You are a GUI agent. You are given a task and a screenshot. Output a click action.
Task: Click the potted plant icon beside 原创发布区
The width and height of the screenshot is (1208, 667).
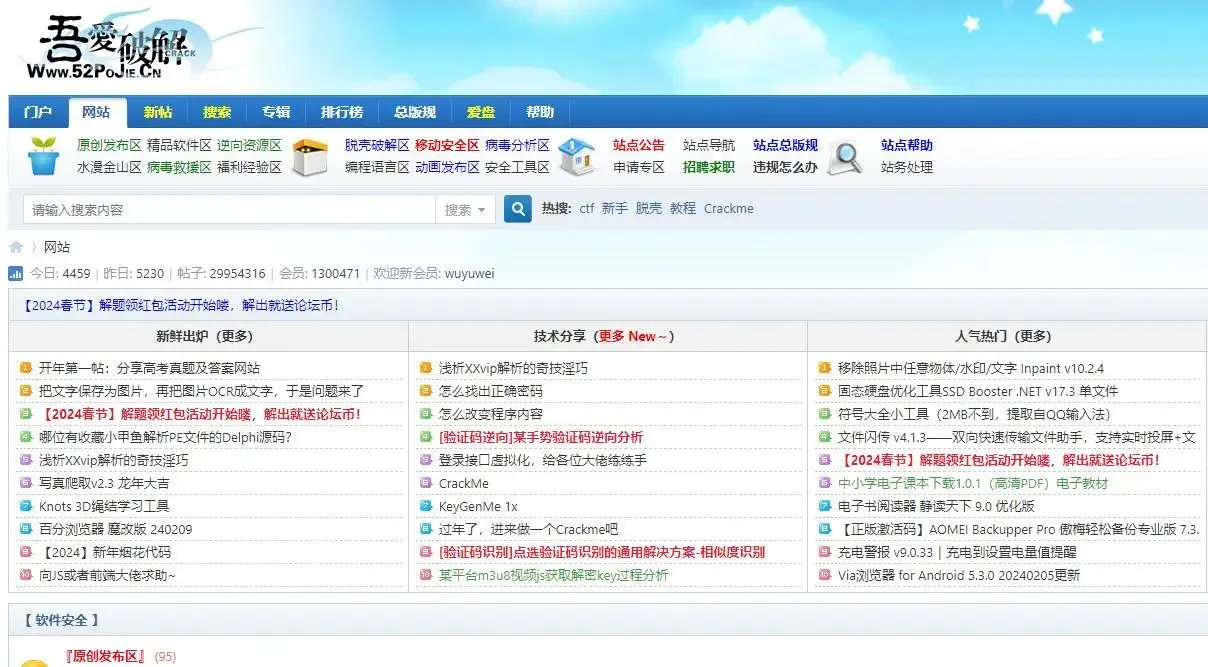coord(42,155)
